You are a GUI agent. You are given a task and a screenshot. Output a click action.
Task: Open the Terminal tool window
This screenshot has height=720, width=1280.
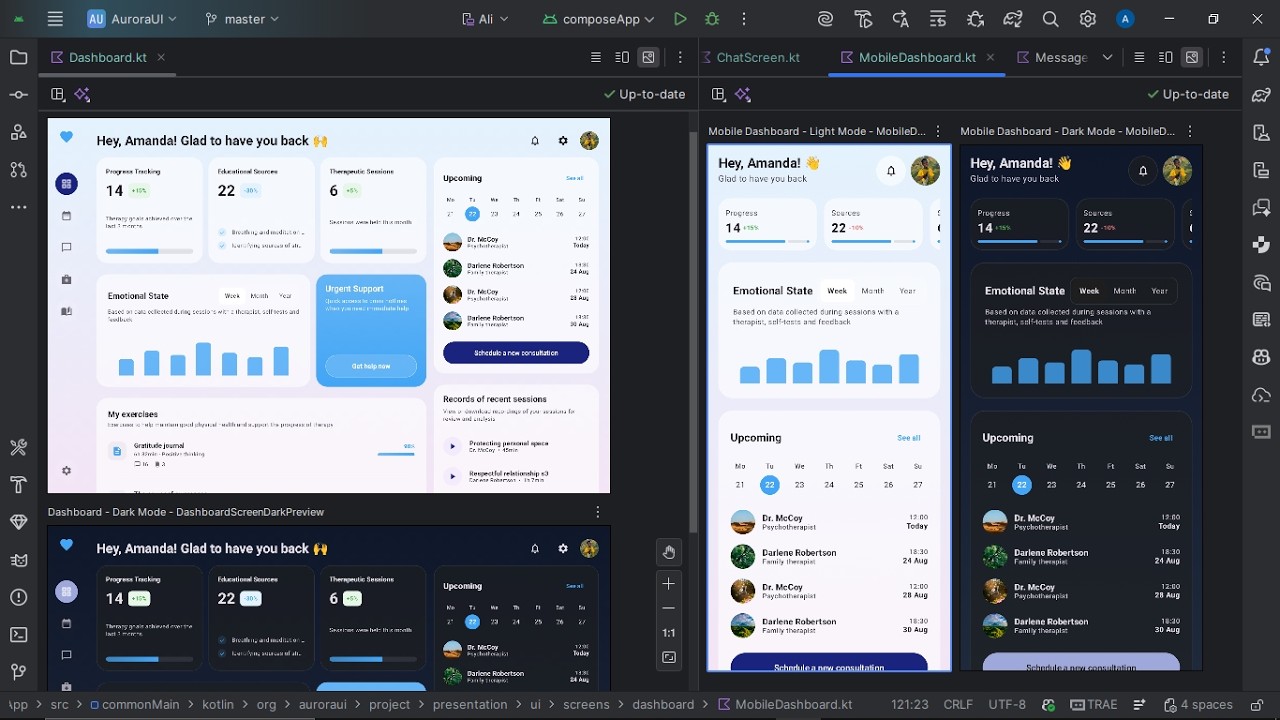18,635
